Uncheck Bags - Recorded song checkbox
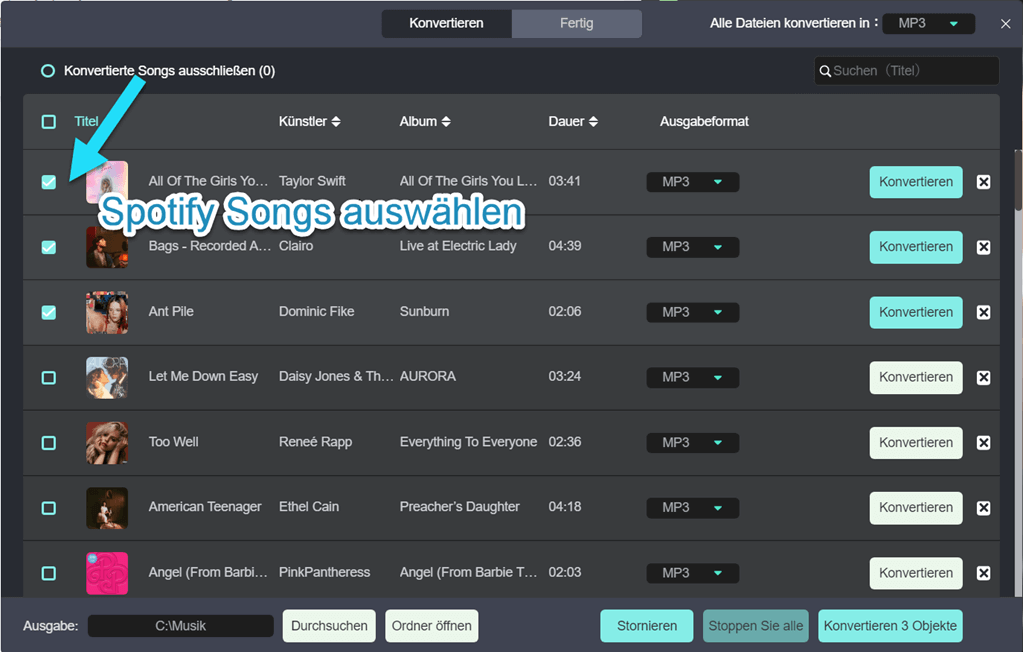This screenshot has width=1024, height=652. tap(48, 247)
